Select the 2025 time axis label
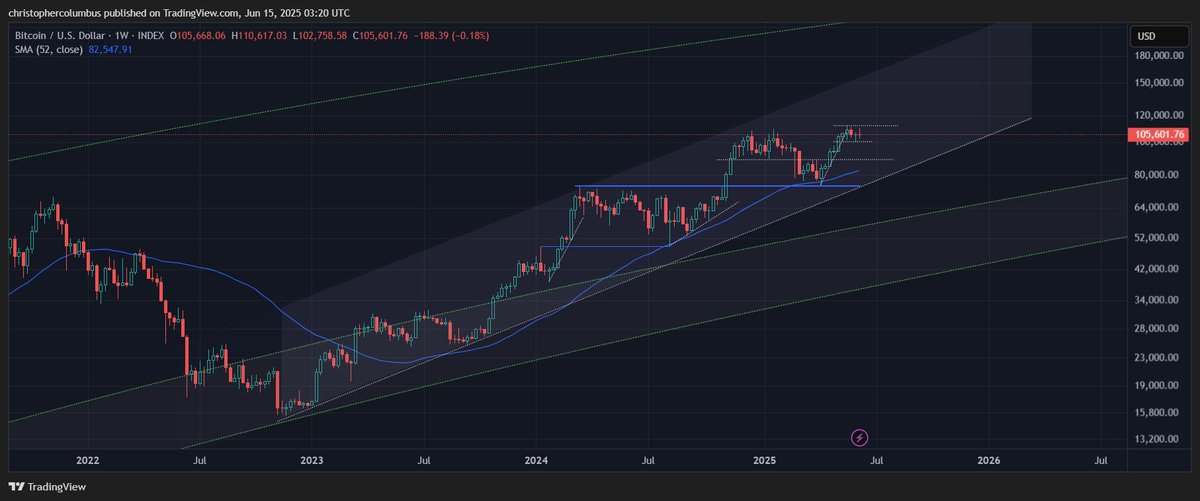This screenshot has height=501, width=1200. coord(763,460)
